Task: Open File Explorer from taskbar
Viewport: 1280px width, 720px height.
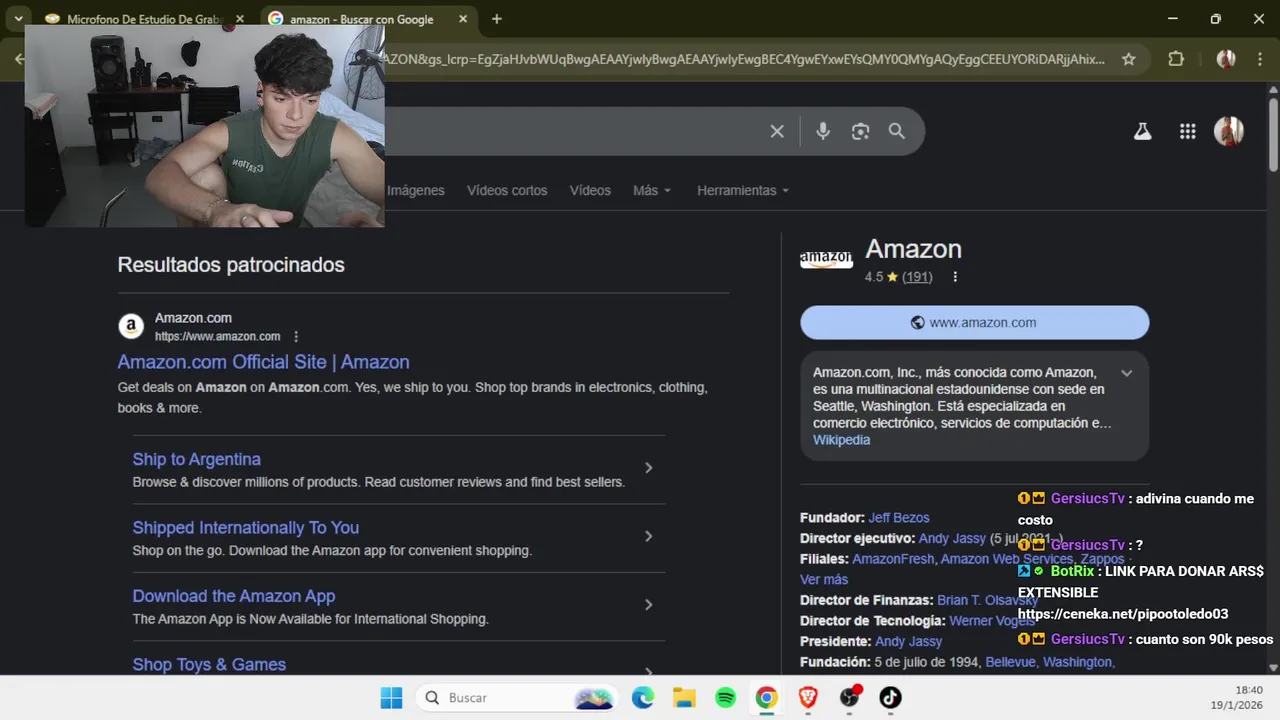Action: coord(684,698)
